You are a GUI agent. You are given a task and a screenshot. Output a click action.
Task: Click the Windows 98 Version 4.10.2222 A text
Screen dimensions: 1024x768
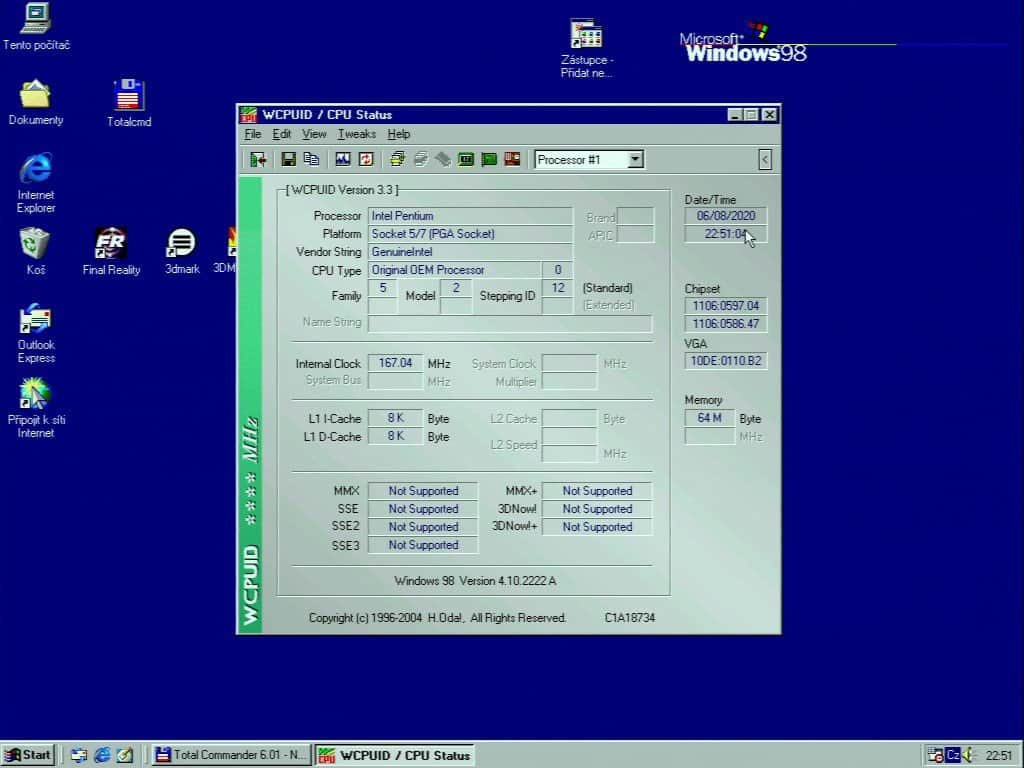point(475,581)
